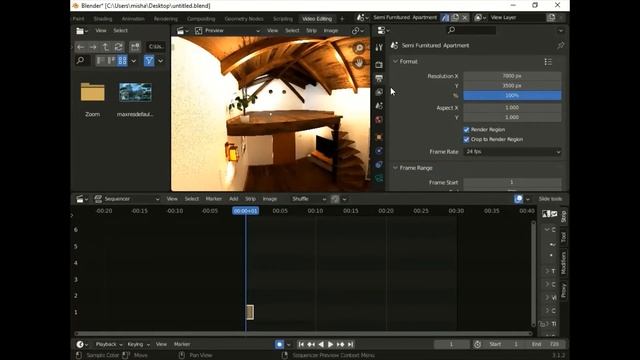The height and width of the screenshot is (360, 640).
Task: Open the Object Data properties tab
Action: coord(379,178)
